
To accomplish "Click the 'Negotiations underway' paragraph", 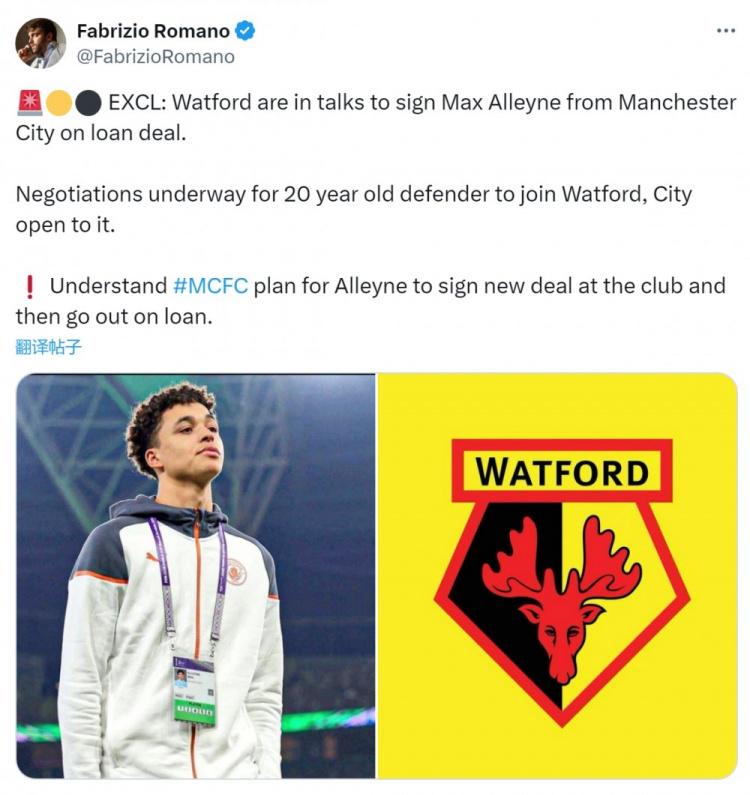I will [354, 209].
